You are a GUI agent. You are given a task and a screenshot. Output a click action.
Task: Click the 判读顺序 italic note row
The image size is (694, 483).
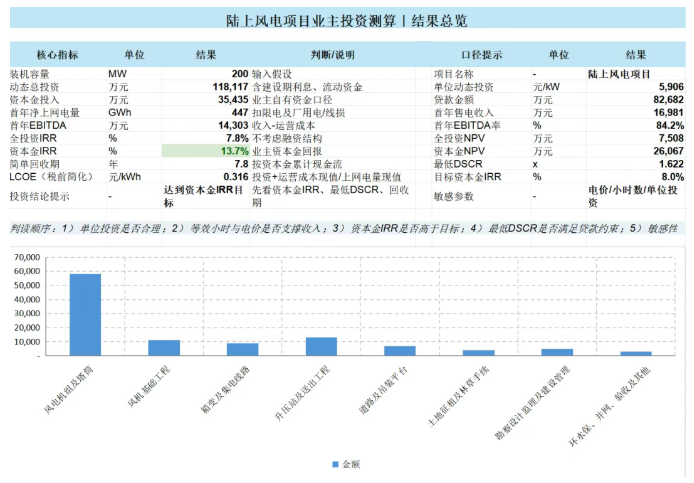pyautogui.click(x=344, y=228)
